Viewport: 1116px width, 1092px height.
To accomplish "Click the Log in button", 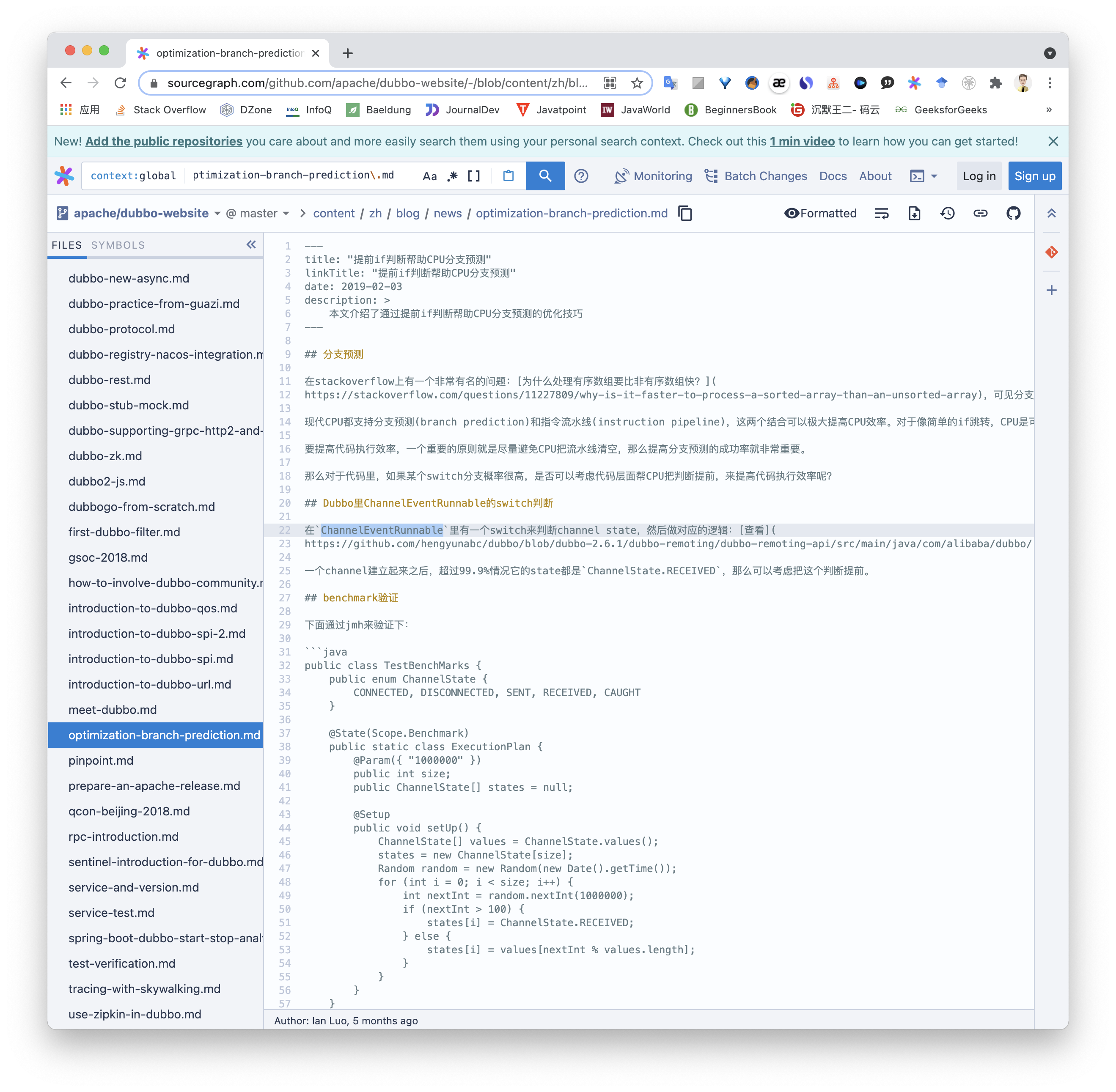I will click(979, 176).
